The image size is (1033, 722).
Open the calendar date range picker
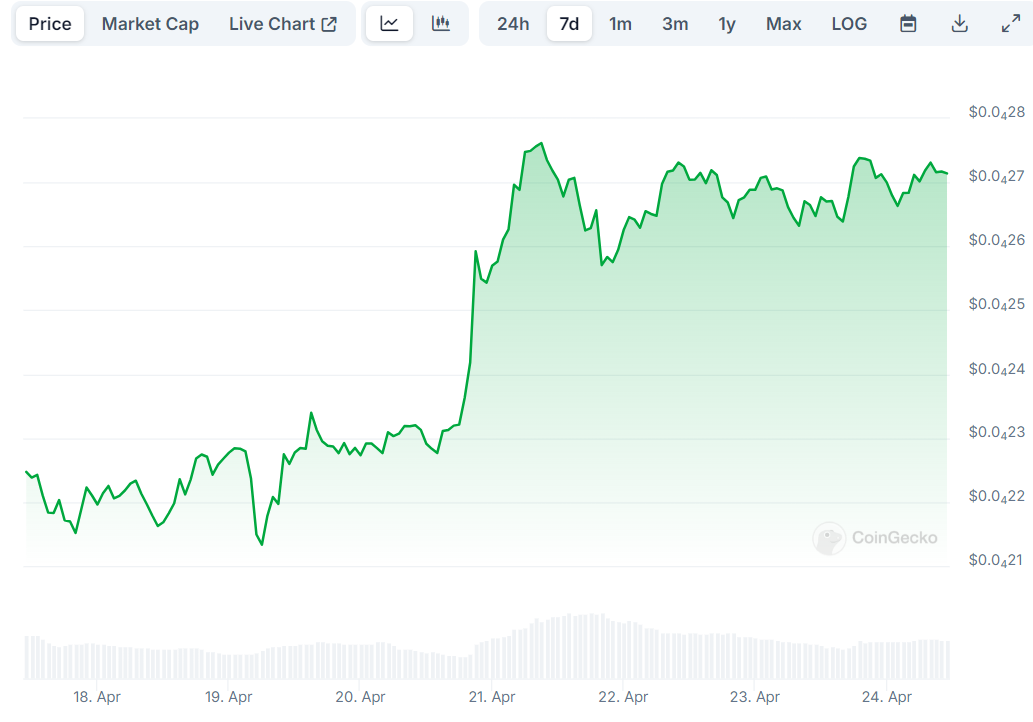[x=908, y=24]
